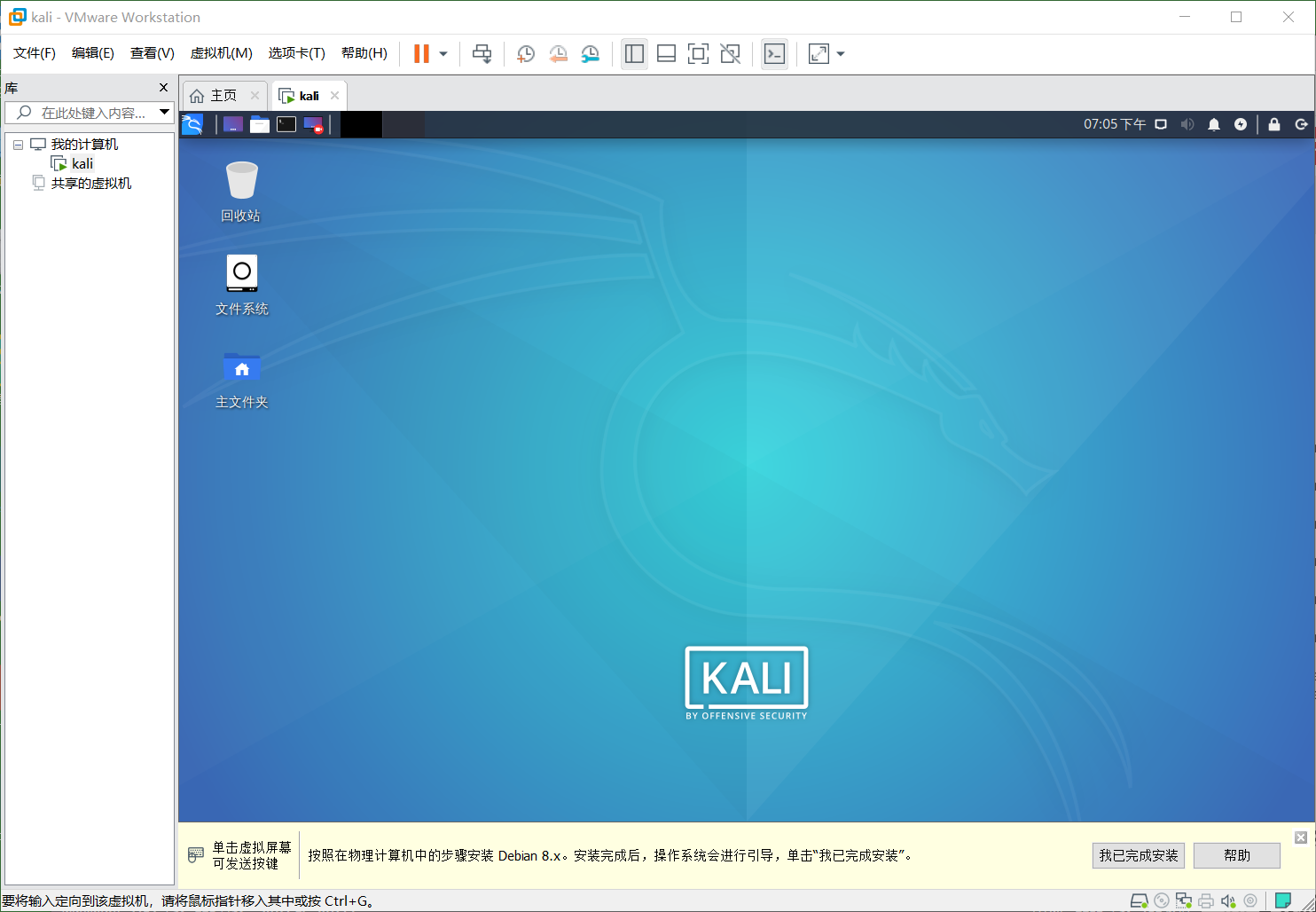The width and height of the screenshot is (1316, 912).
Task: Open the Kali applications menu in taskbar
Action: (x=192, y=124)
